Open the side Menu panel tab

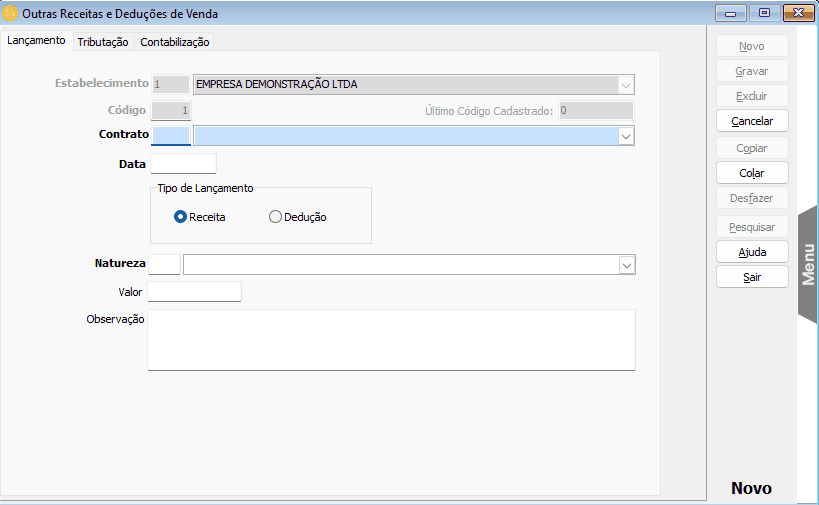point(808,264)
